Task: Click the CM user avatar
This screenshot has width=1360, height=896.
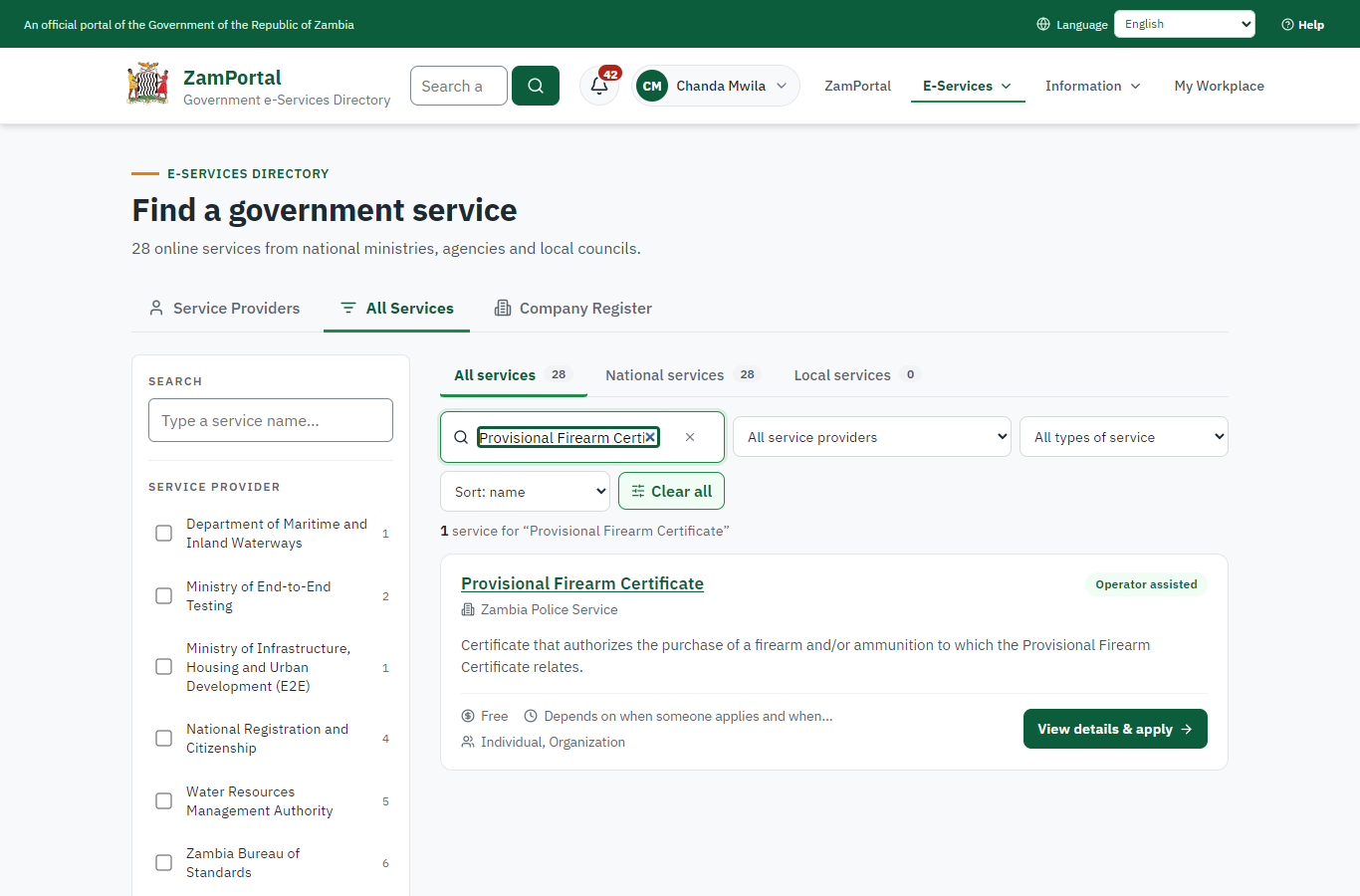Action: (652, 86)
